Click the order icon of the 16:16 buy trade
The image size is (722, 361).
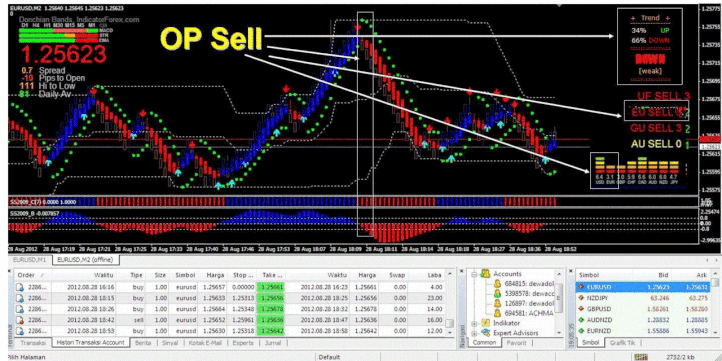tap(20, 287)
